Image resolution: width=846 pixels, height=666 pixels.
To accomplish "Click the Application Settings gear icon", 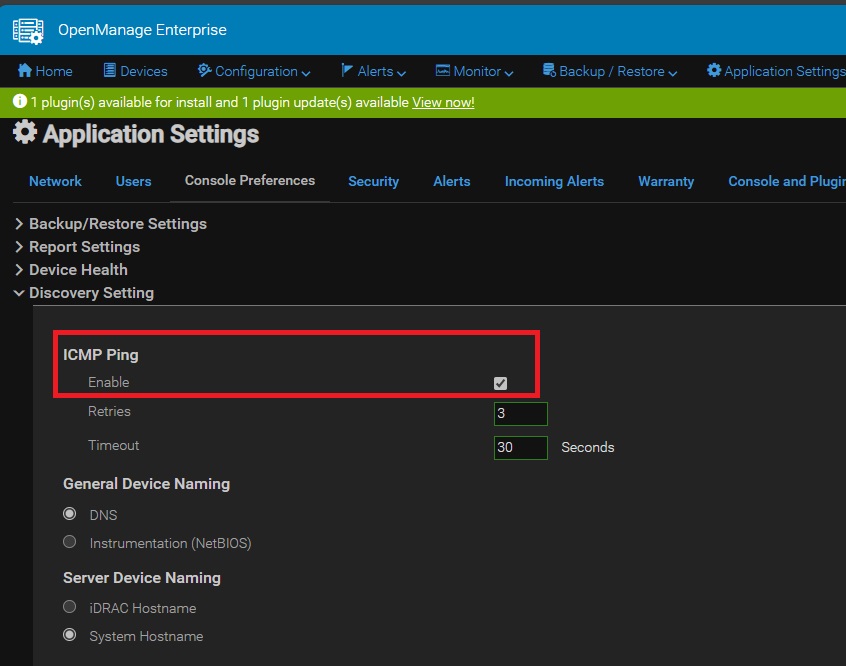I will click(716, 71).
